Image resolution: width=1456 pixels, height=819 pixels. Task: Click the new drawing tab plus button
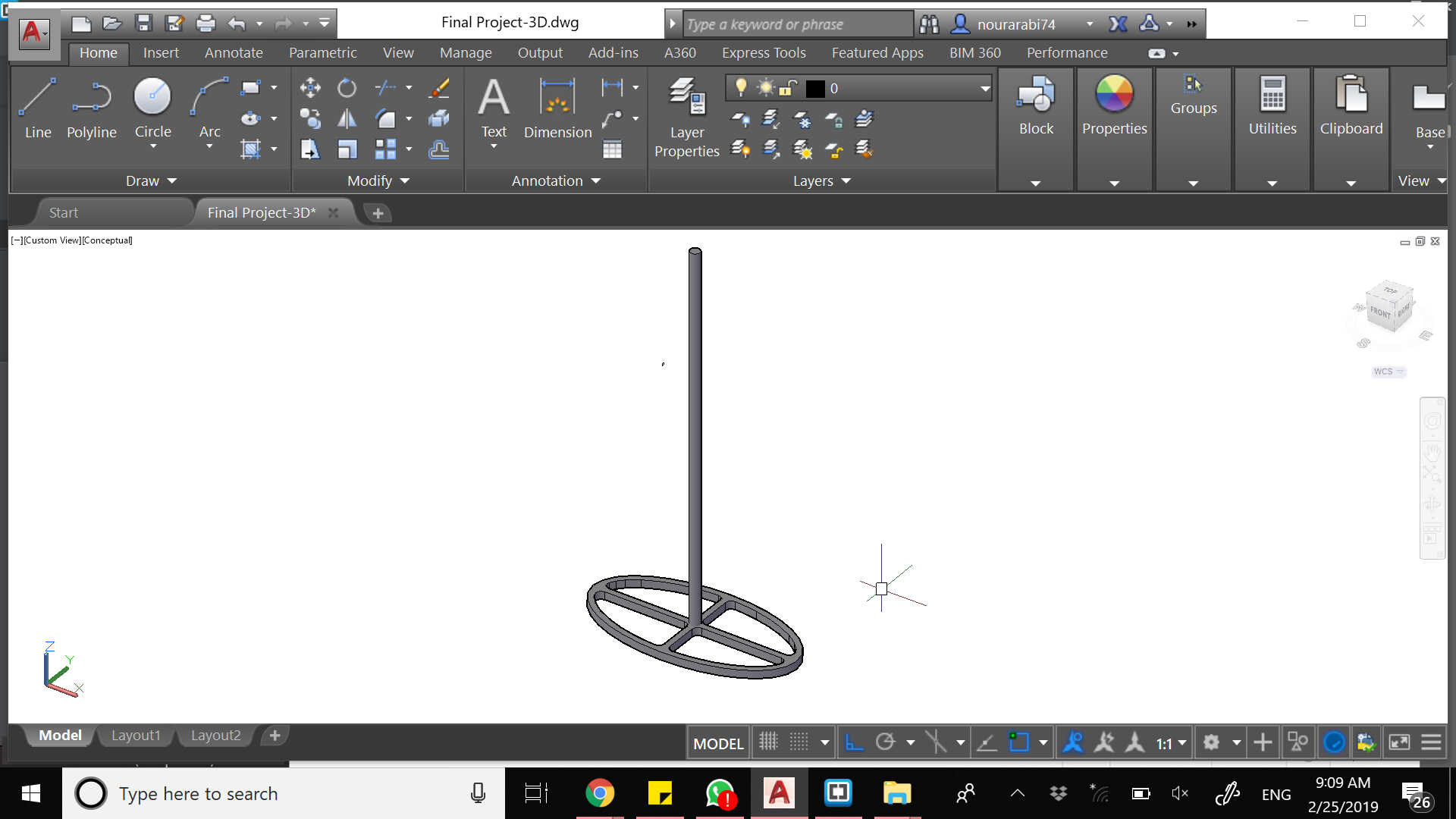(x=378, y=213)
